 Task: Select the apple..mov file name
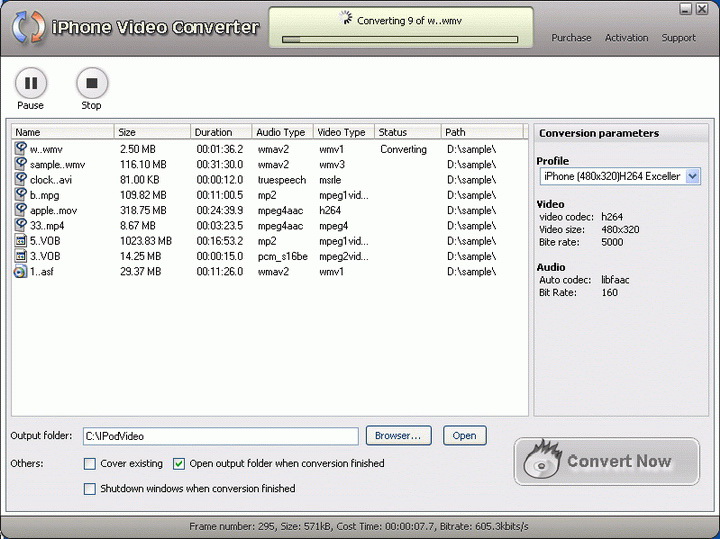[x=53, y=211]
